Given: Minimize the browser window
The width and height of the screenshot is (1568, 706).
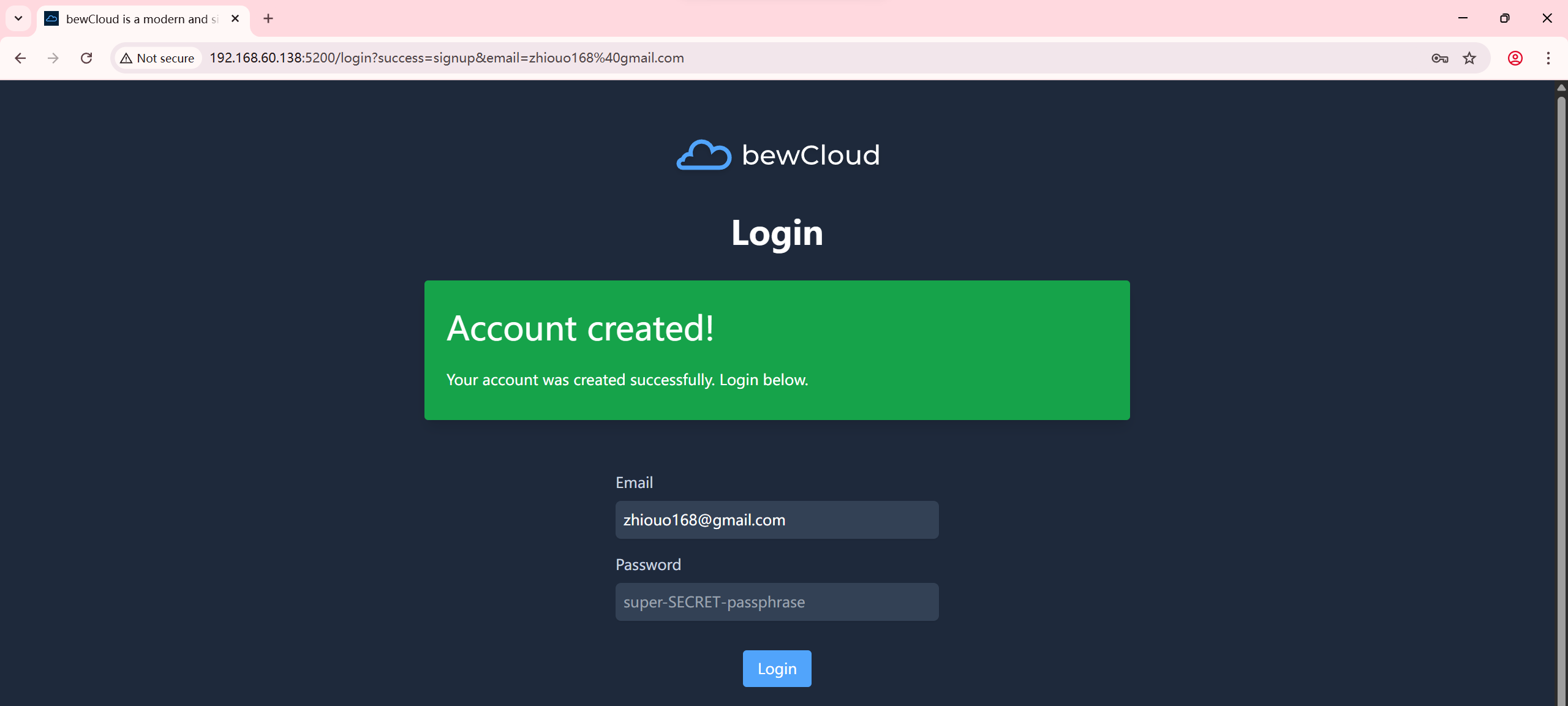Looking at the screenshot, I should tap(1463, 18).
